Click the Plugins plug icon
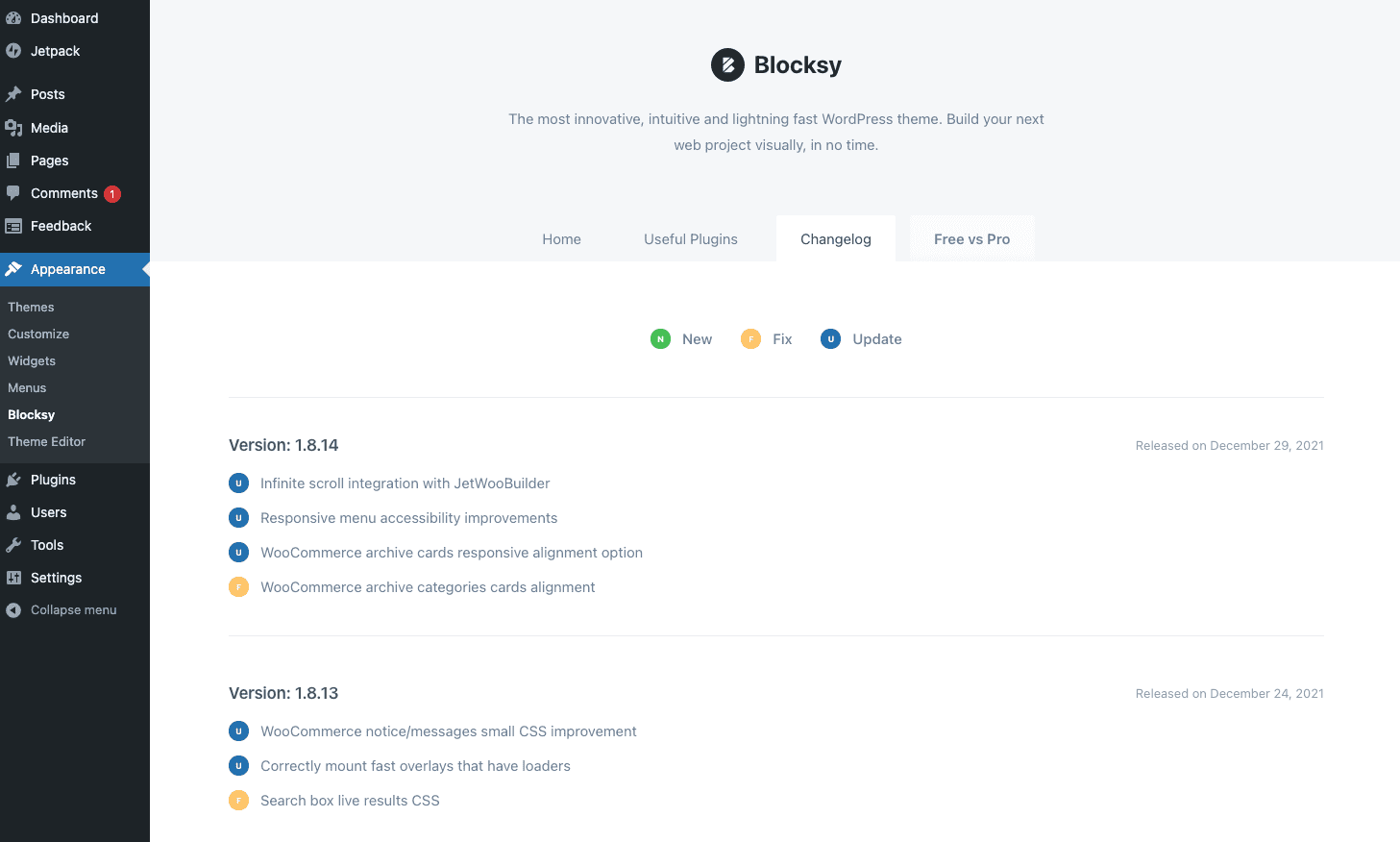This screenshot has height=842, width=1400. click(x=13, y=480)
